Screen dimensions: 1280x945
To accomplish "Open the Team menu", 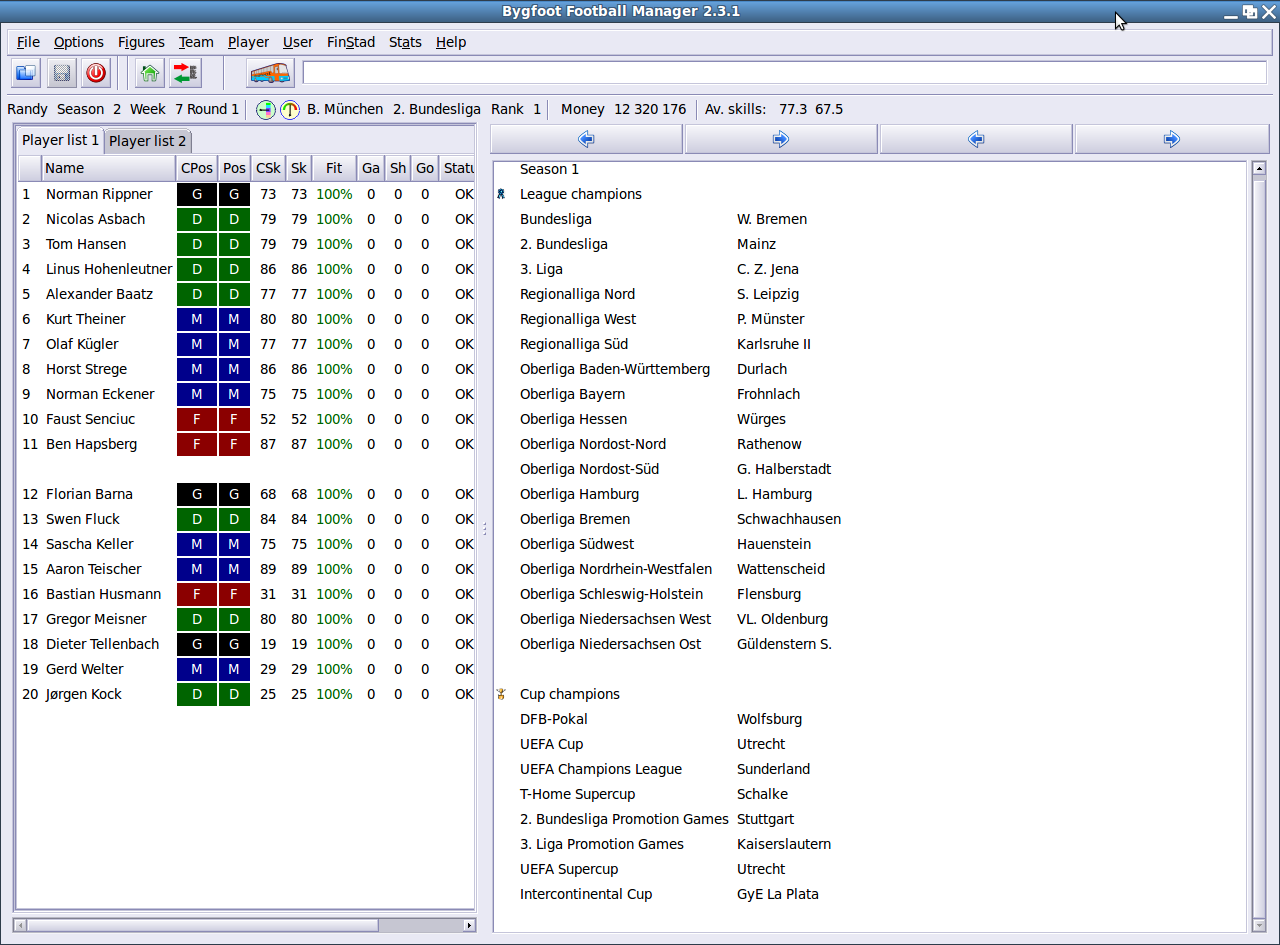I will 196,42.
